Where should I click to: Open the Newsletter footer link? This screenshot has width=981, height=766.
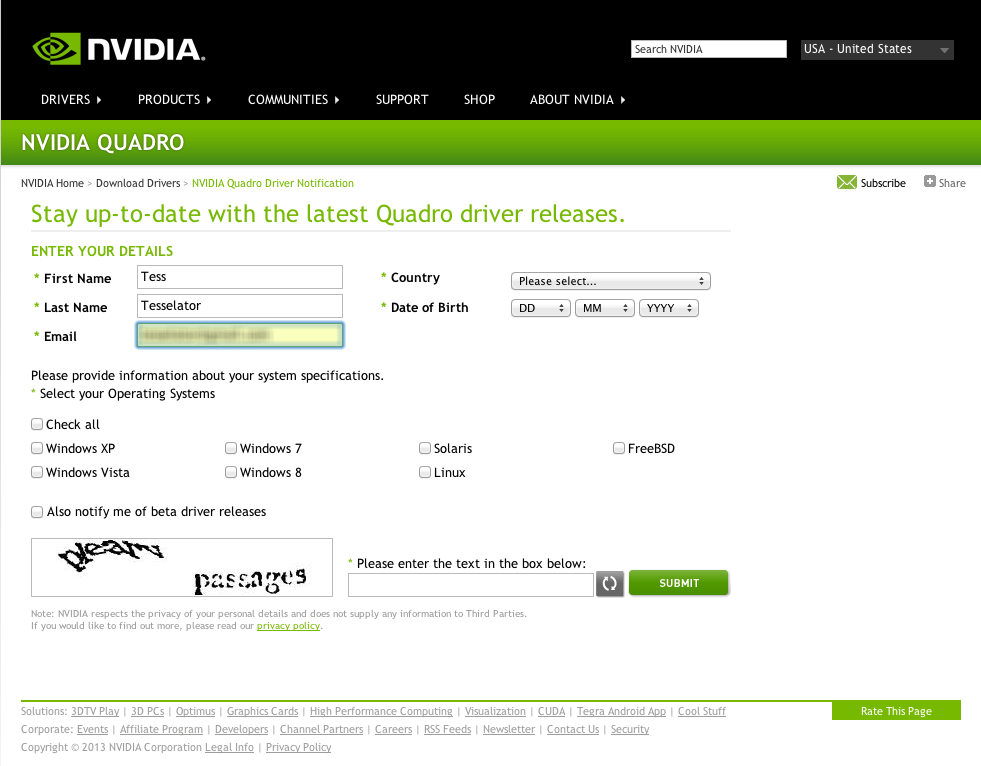pos(509,729)
